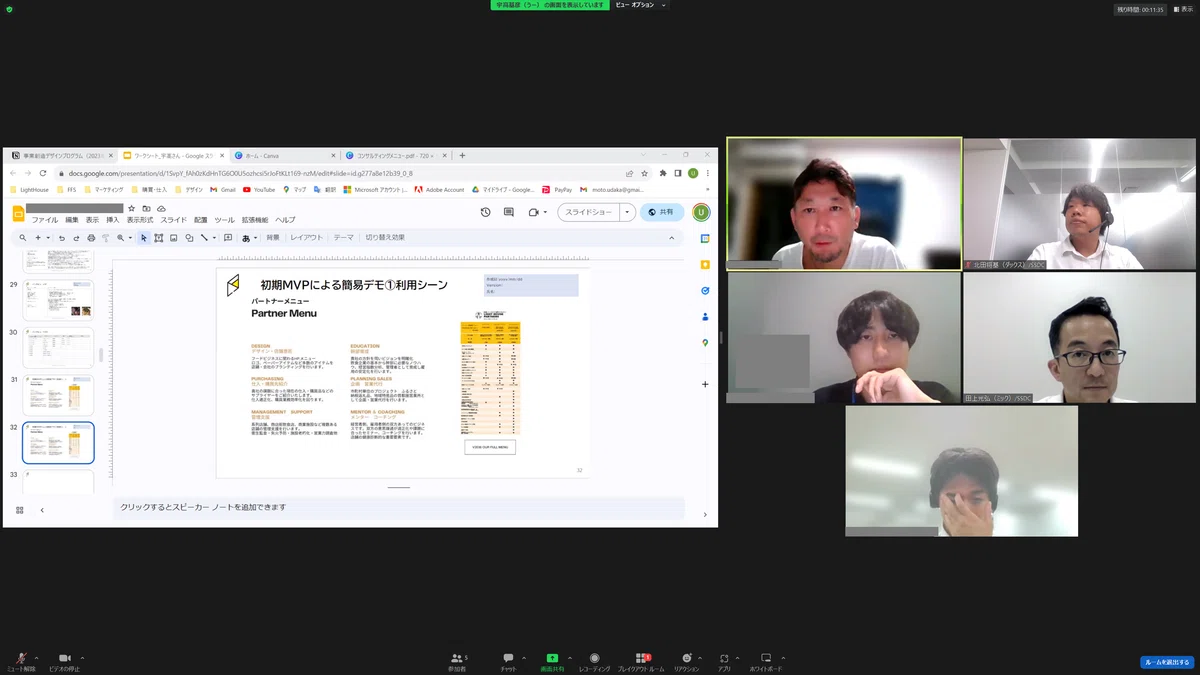Undo the last edit

pyautogui.click(x=62, y=238)
